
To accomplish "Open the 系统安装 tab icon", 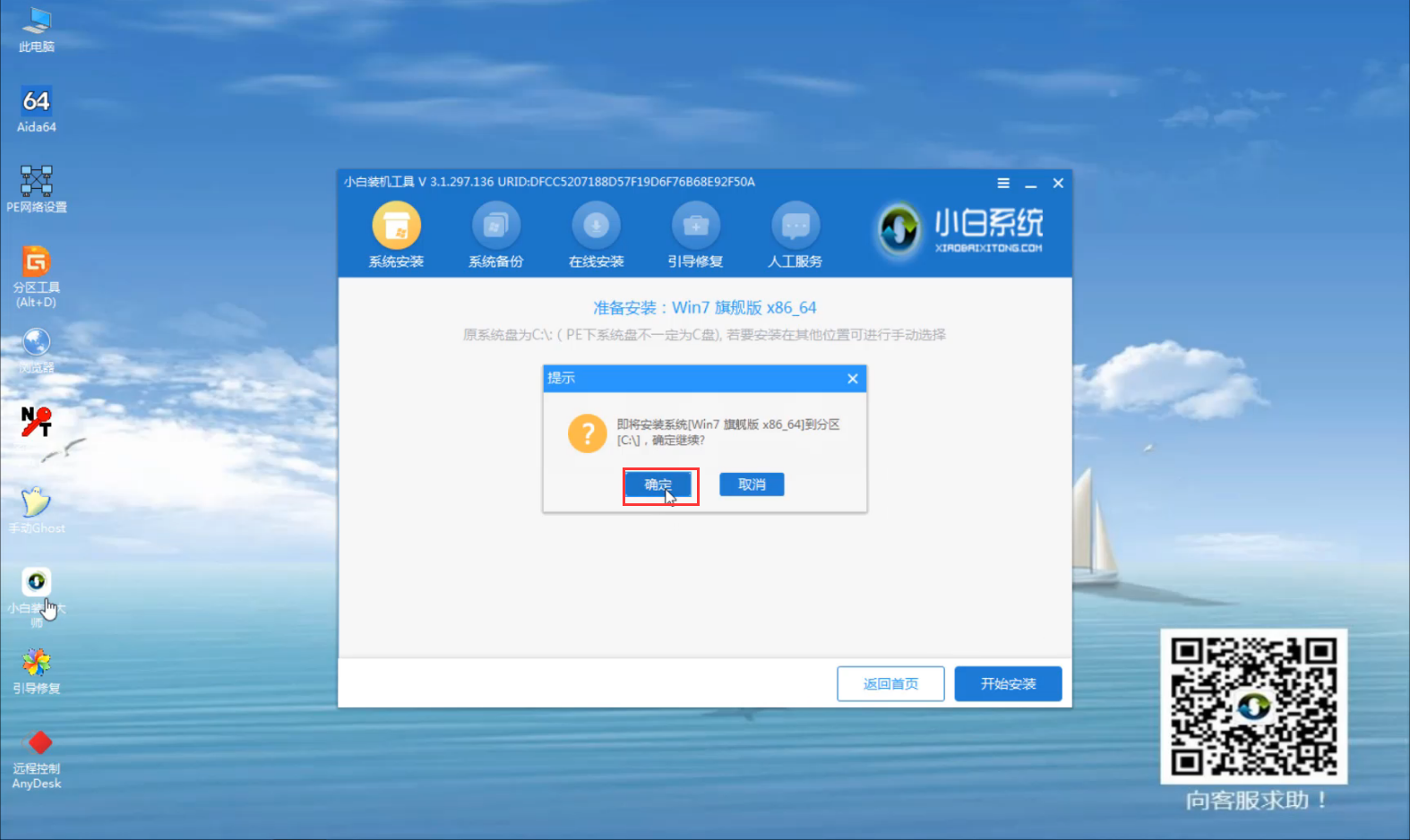I will (x=396, y=226).
